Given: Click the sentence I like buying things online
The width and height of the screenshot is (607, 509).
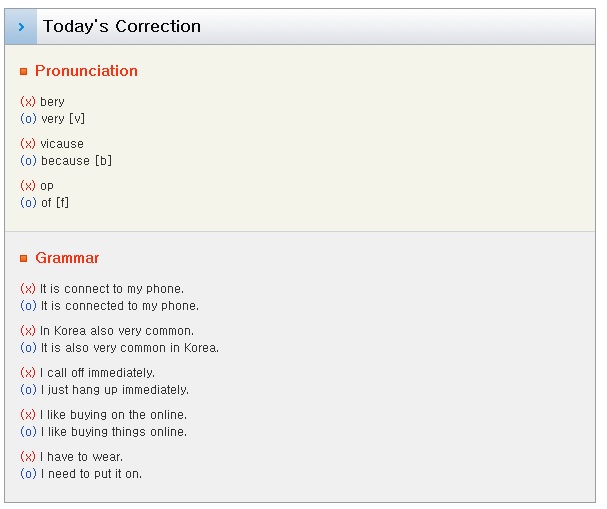Looking at the screenshot, I should click(x=114, y=432).
